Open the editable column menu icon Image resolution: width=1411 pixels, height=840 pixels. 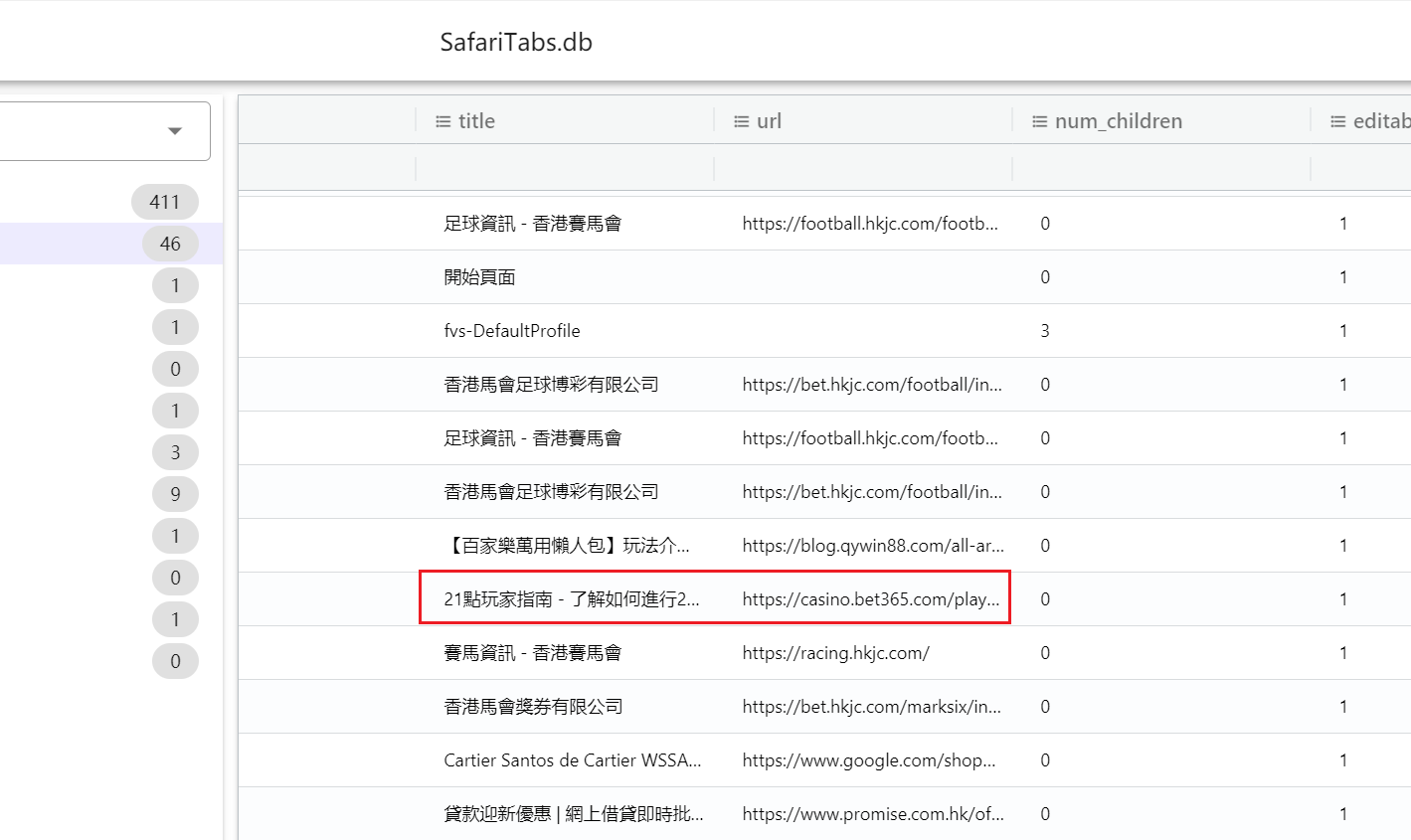tap(1338, 121)
